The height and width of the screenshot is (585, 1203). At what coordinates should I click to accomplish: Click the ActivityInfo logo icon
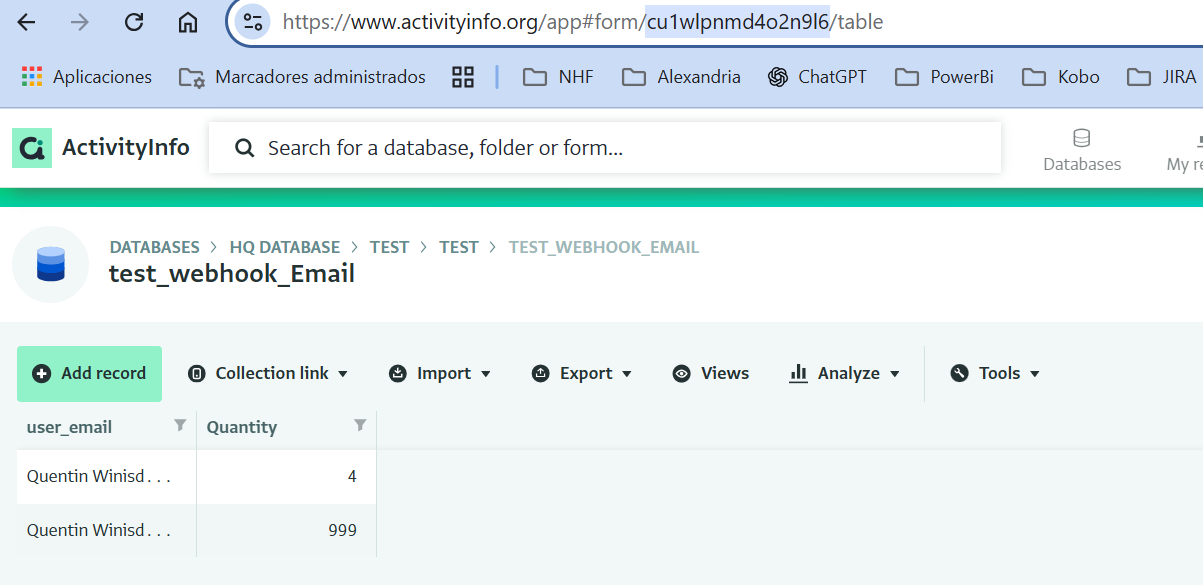(32, 148)
